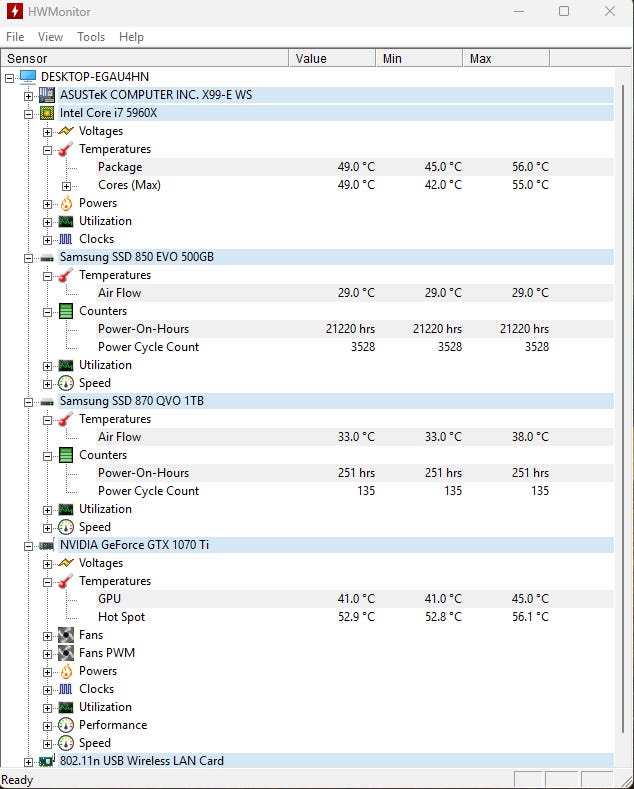Select Power-On-Hours row of Samsung 850 EVO

(143, 329)
